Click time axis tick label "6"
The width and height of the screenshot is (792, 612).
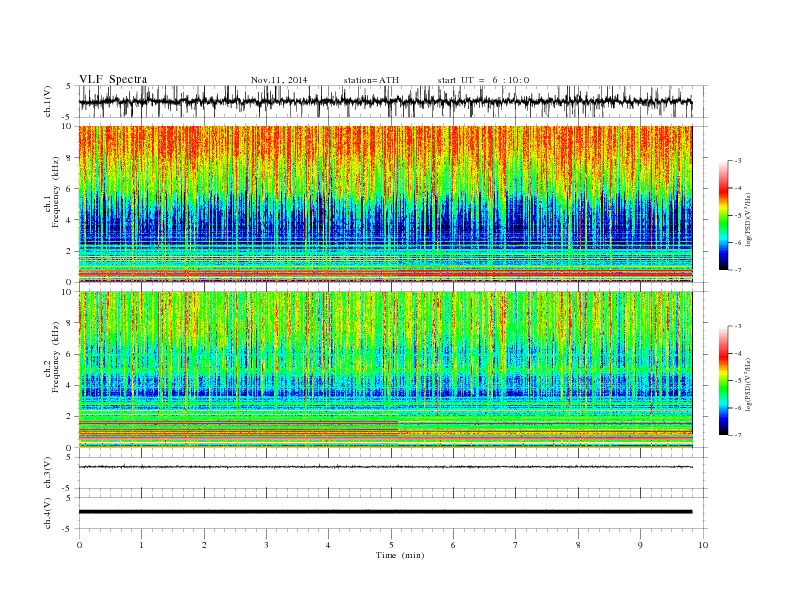coord(453,545)
